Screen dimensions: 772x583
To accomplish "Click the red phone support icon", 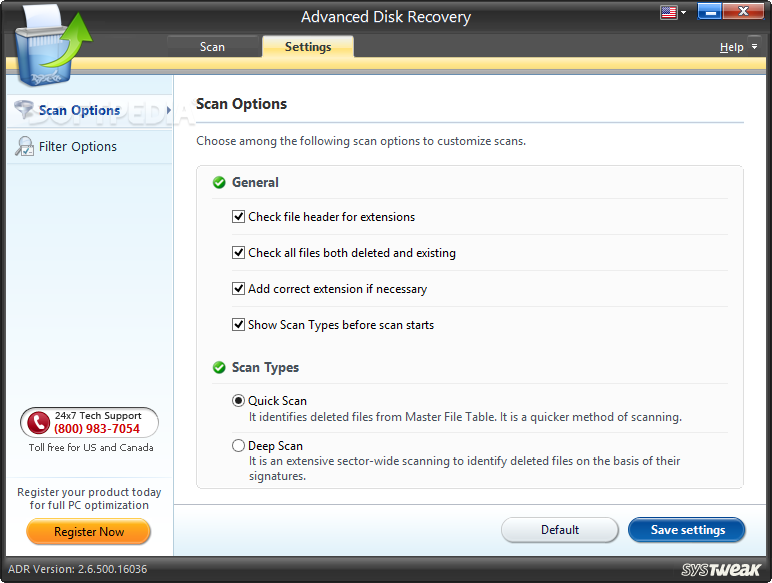I will (x=38, y=422).
